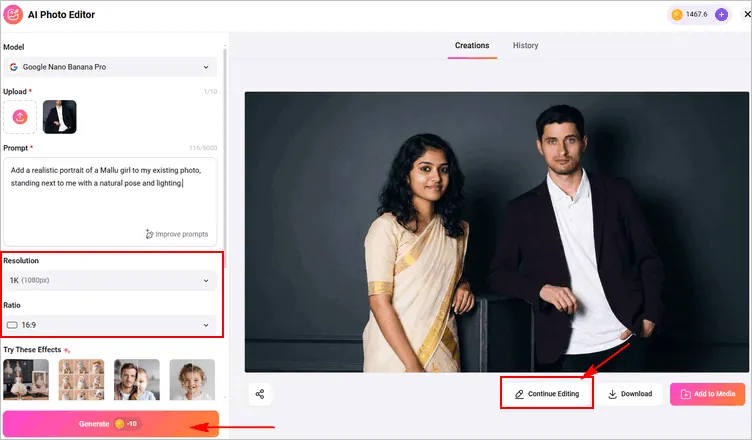752x440 pixels.
Task: Select the uploaded man portrait thumbnail
Action: 59,117
